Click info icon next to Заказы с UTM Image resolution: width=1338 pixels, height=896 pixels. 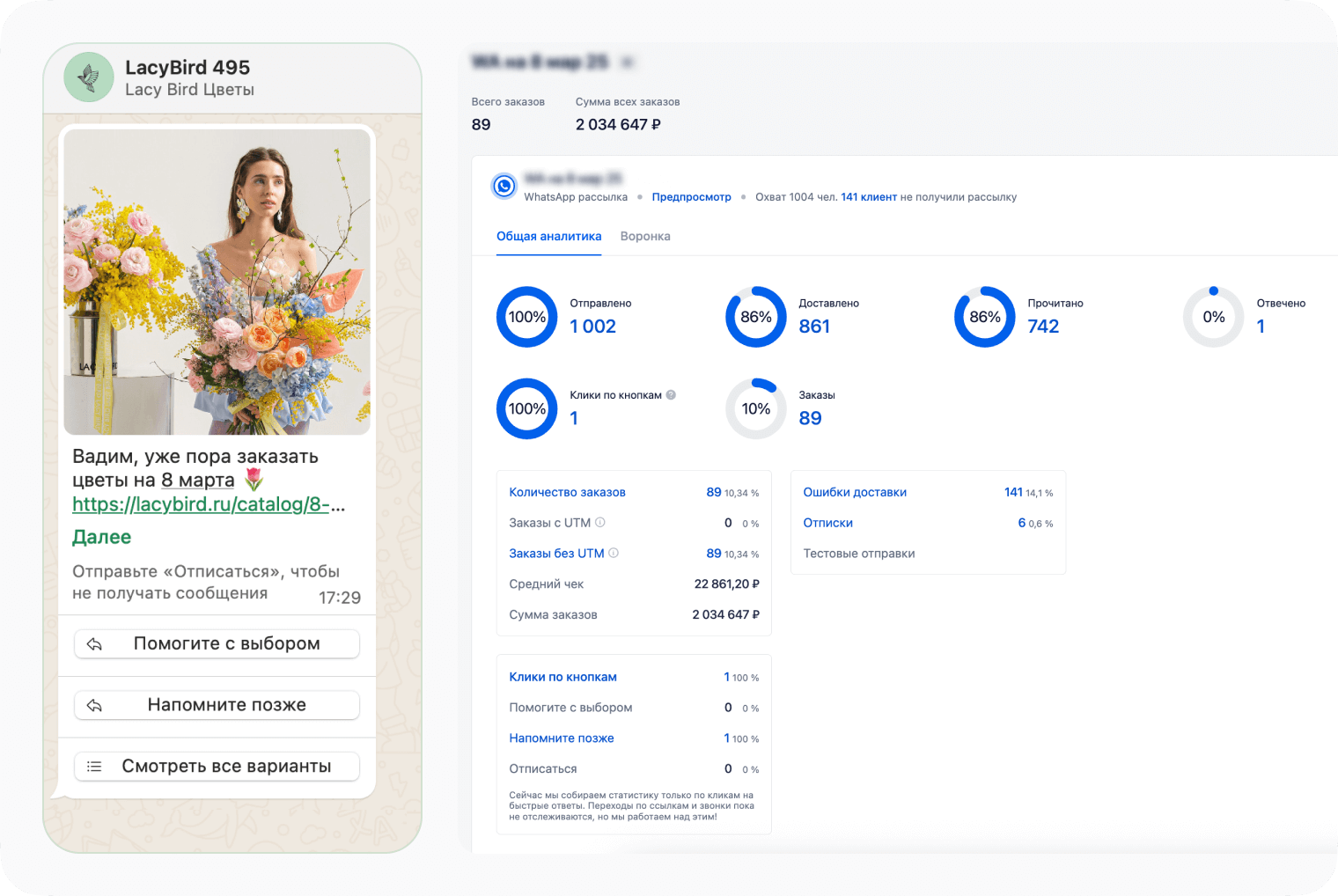pyautogui.click(x=600, y=522)
